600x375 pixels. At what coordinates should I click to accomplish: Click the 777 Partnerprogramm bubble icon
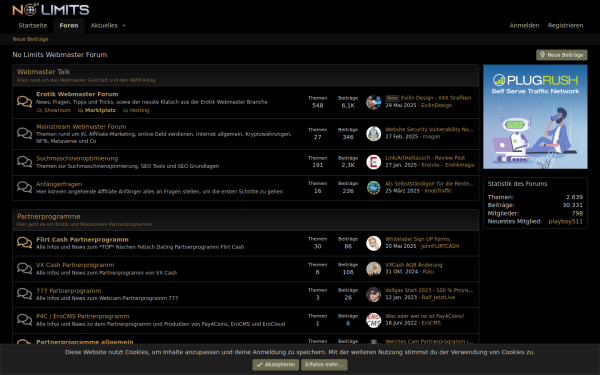[x=24, y=294]
